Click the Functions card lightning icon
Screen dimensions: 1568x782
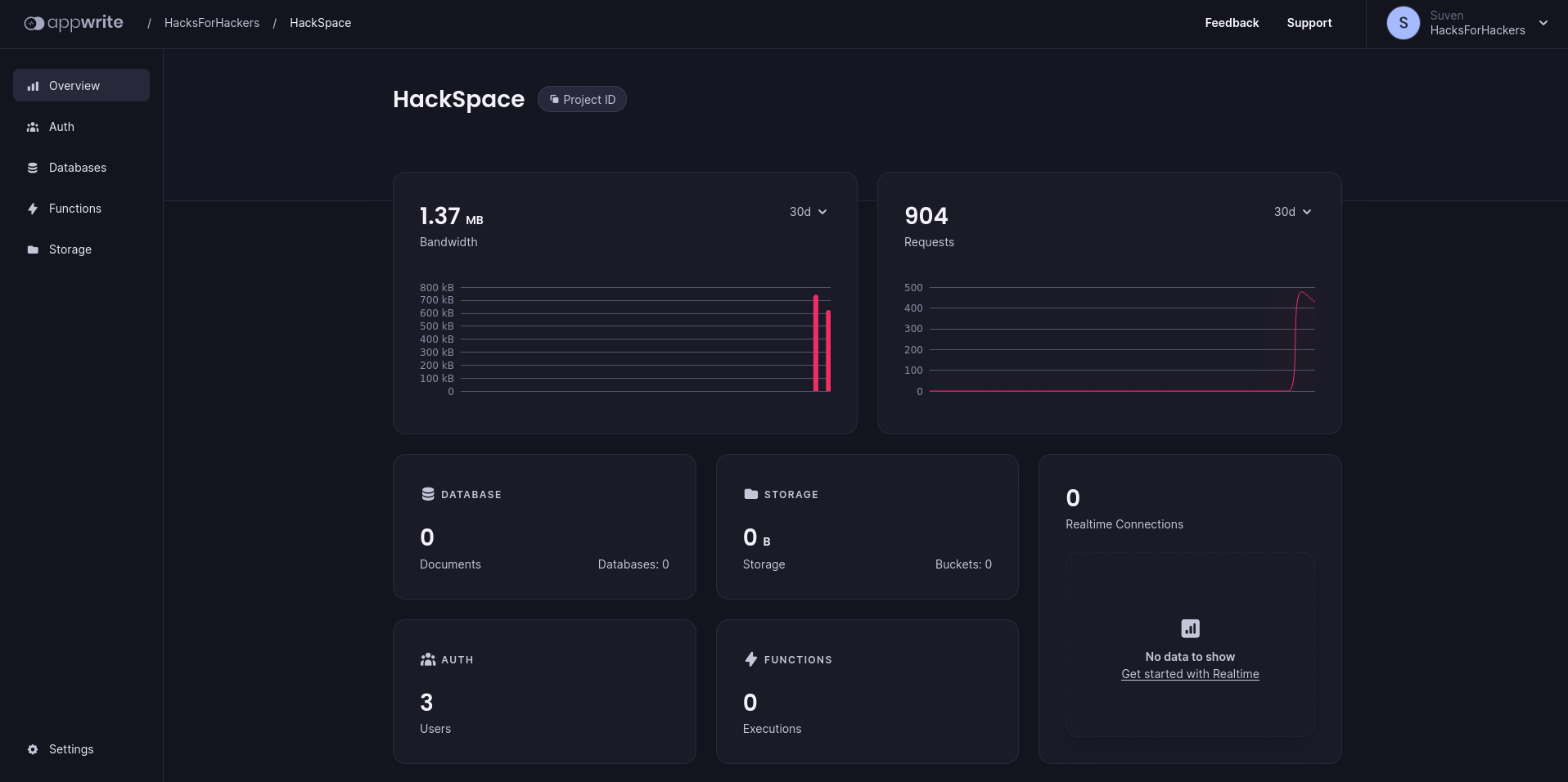[750, 659]
